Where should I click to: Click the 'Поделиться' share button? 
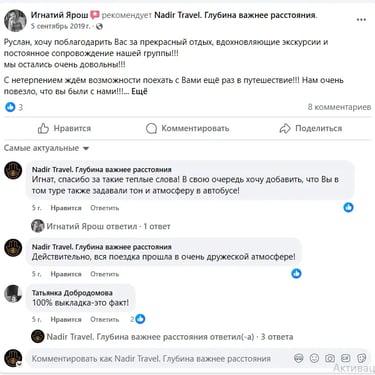point(311,128)
